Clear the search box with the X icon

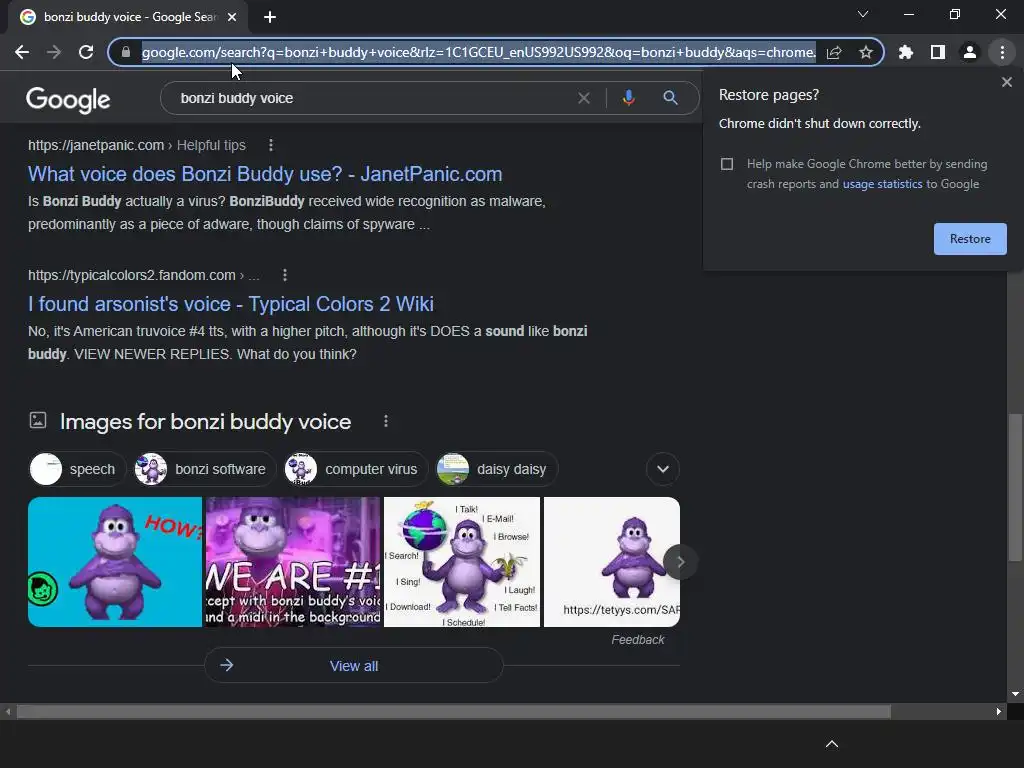pyautogui.click(x=584, y=98)
